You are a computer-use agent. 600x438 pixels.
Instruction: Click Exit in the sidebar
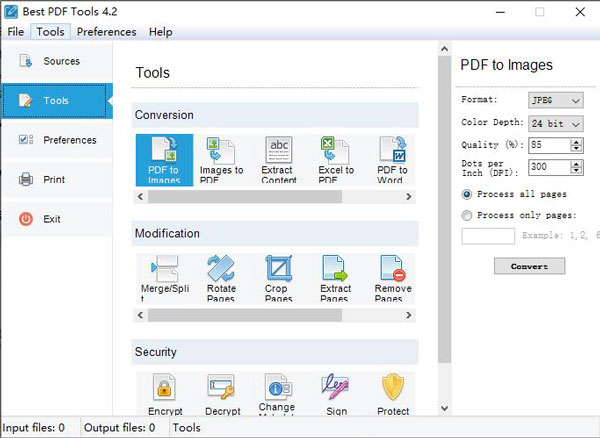(x=57, y=219)
